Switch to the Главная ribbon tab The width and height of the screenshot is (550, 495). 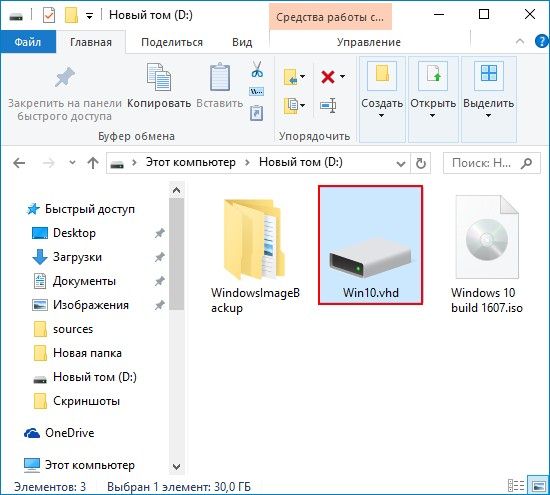click(x=91, y=42)
